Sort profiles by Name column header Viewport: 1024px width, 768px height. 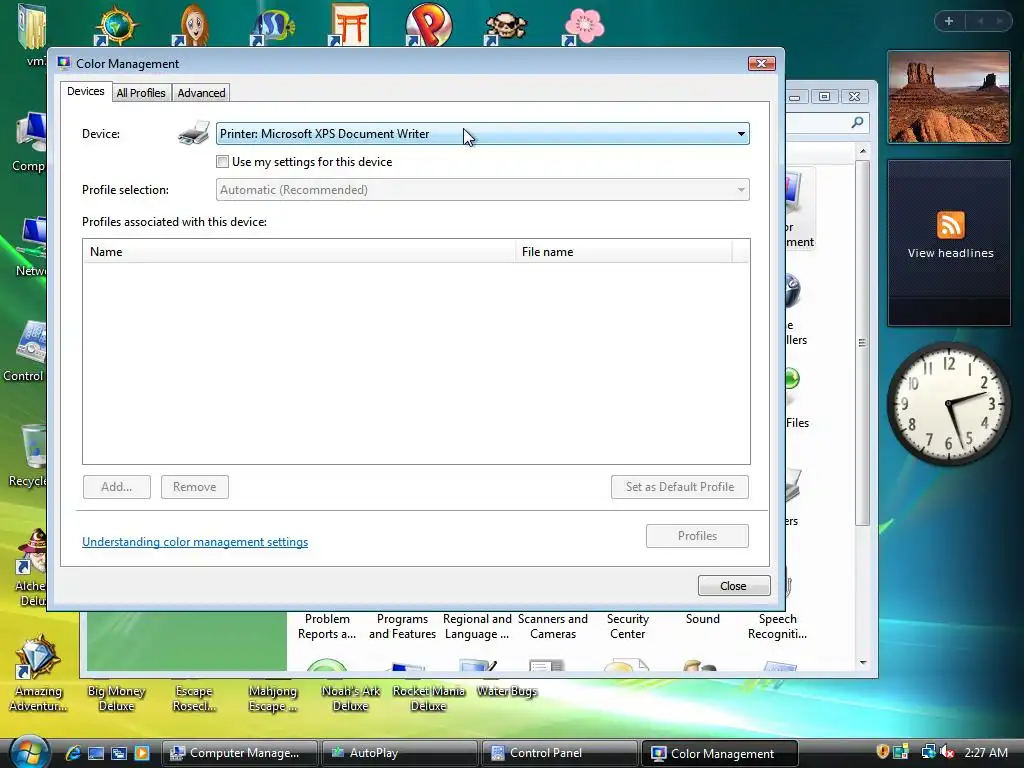tap(298, 251)
